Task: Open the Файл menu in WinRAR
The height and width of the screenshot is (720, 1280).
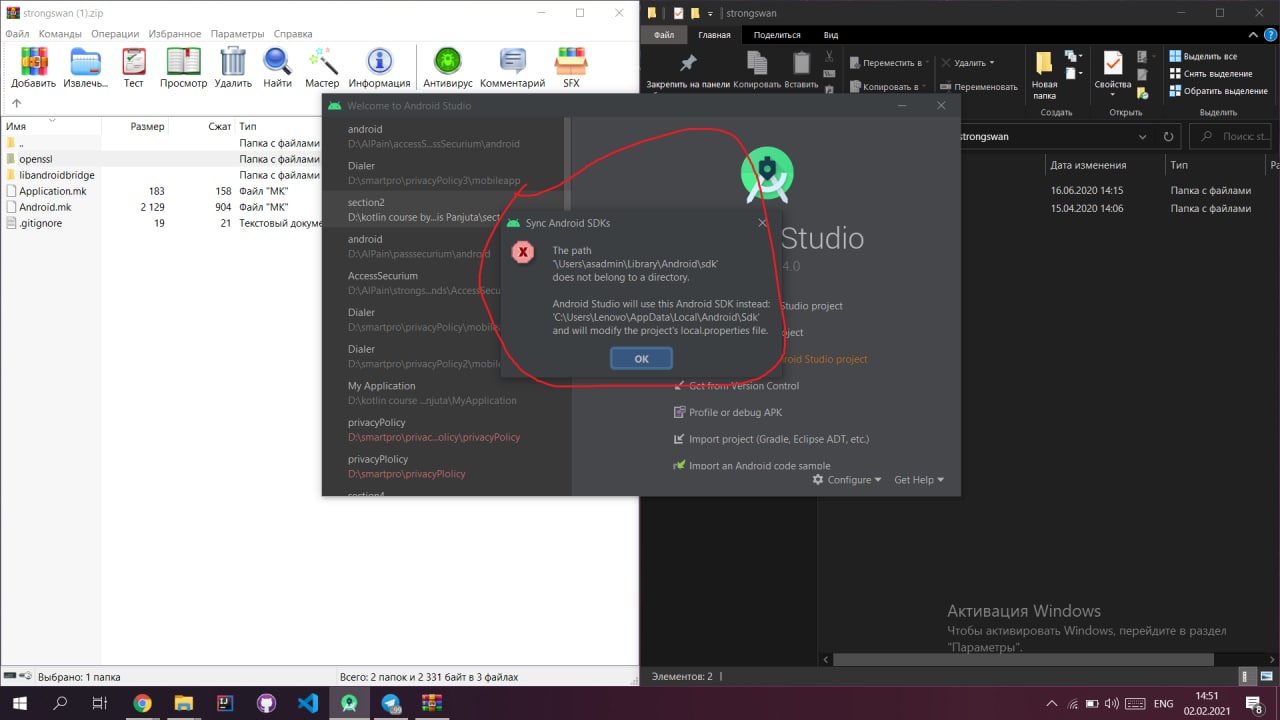Action: point(17,33)
